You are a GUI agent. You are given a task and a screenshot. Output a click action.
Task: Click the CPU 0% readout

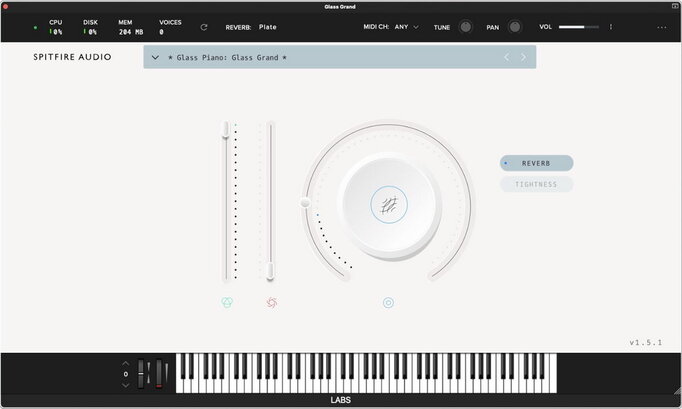pos(56,27)
